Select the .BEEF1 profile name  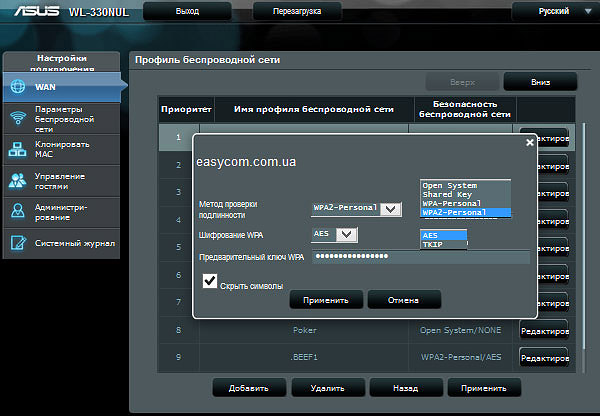[x=304, y=357]
